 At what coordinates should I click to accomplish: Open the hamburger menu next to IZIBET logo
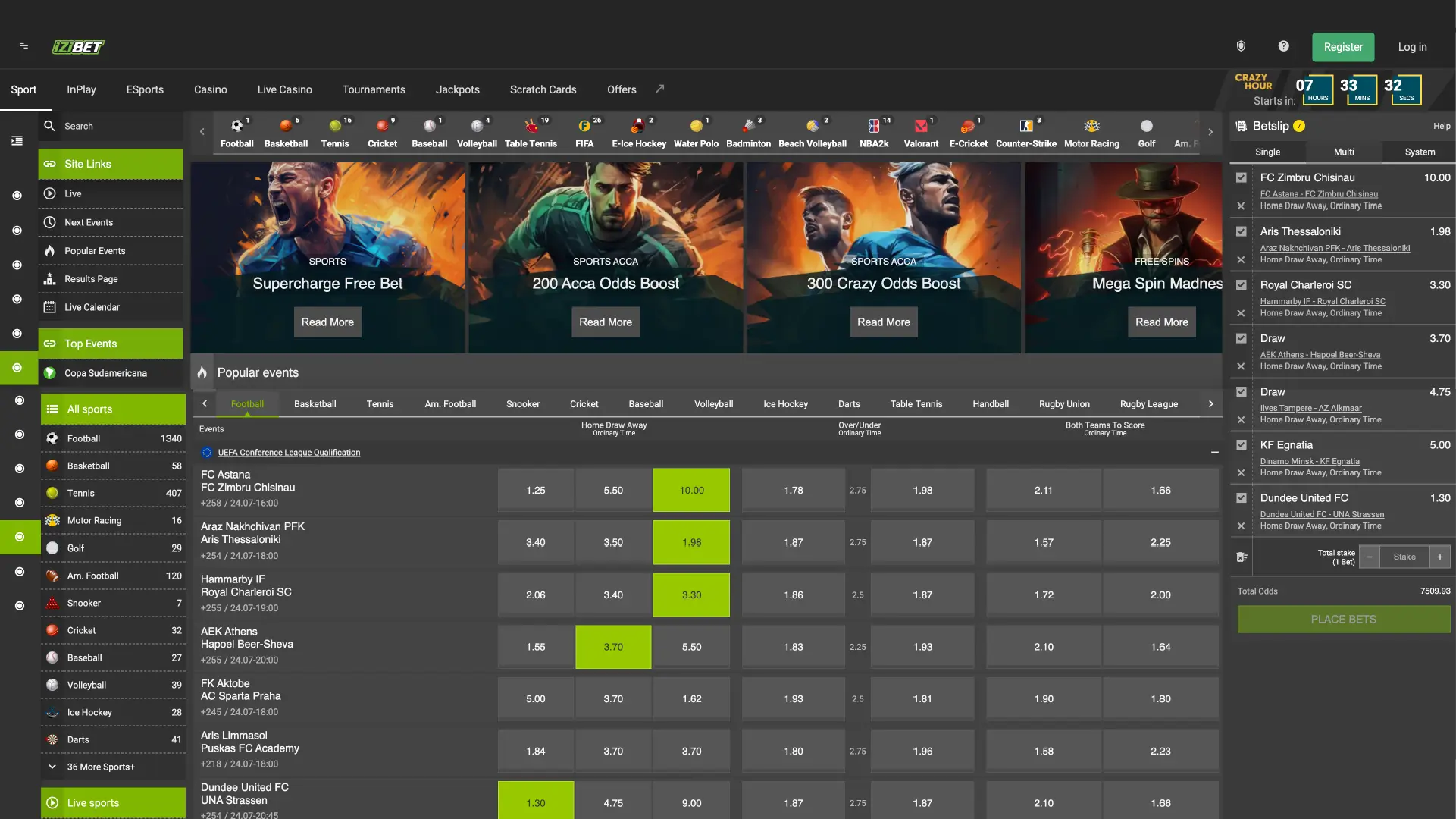point(23,46)
